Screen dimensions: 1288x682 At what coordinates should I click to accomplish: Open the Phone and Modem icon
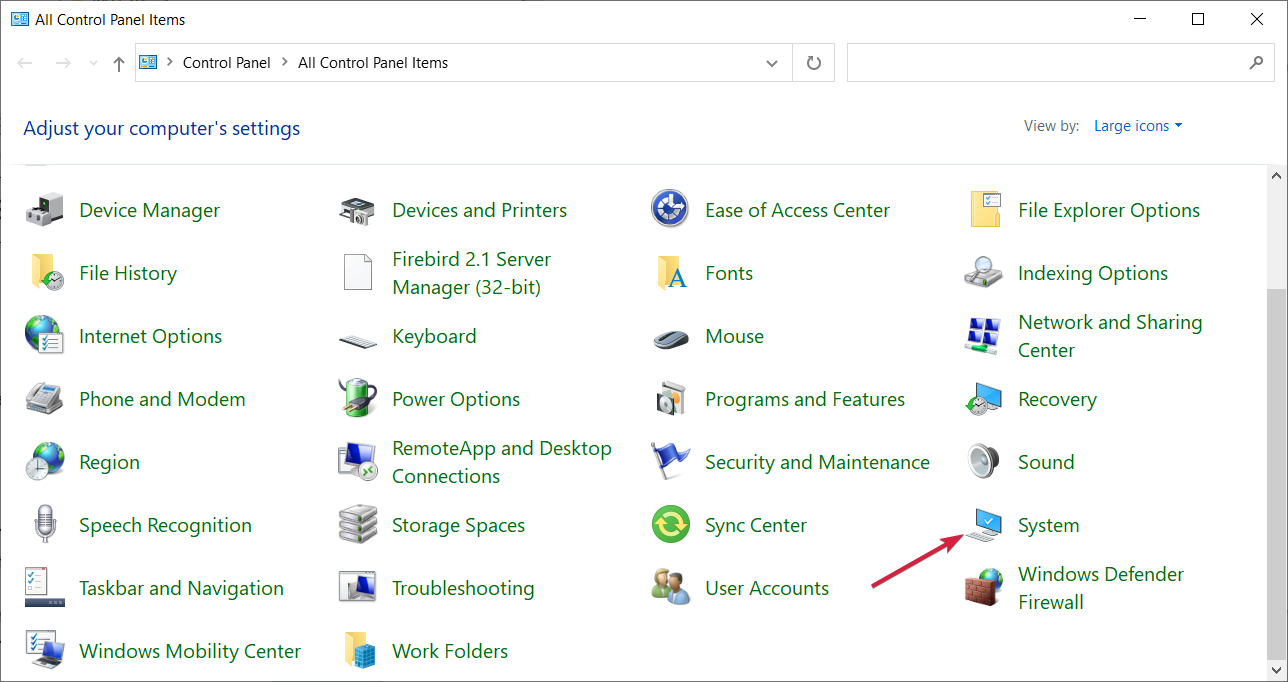(44, 399)
